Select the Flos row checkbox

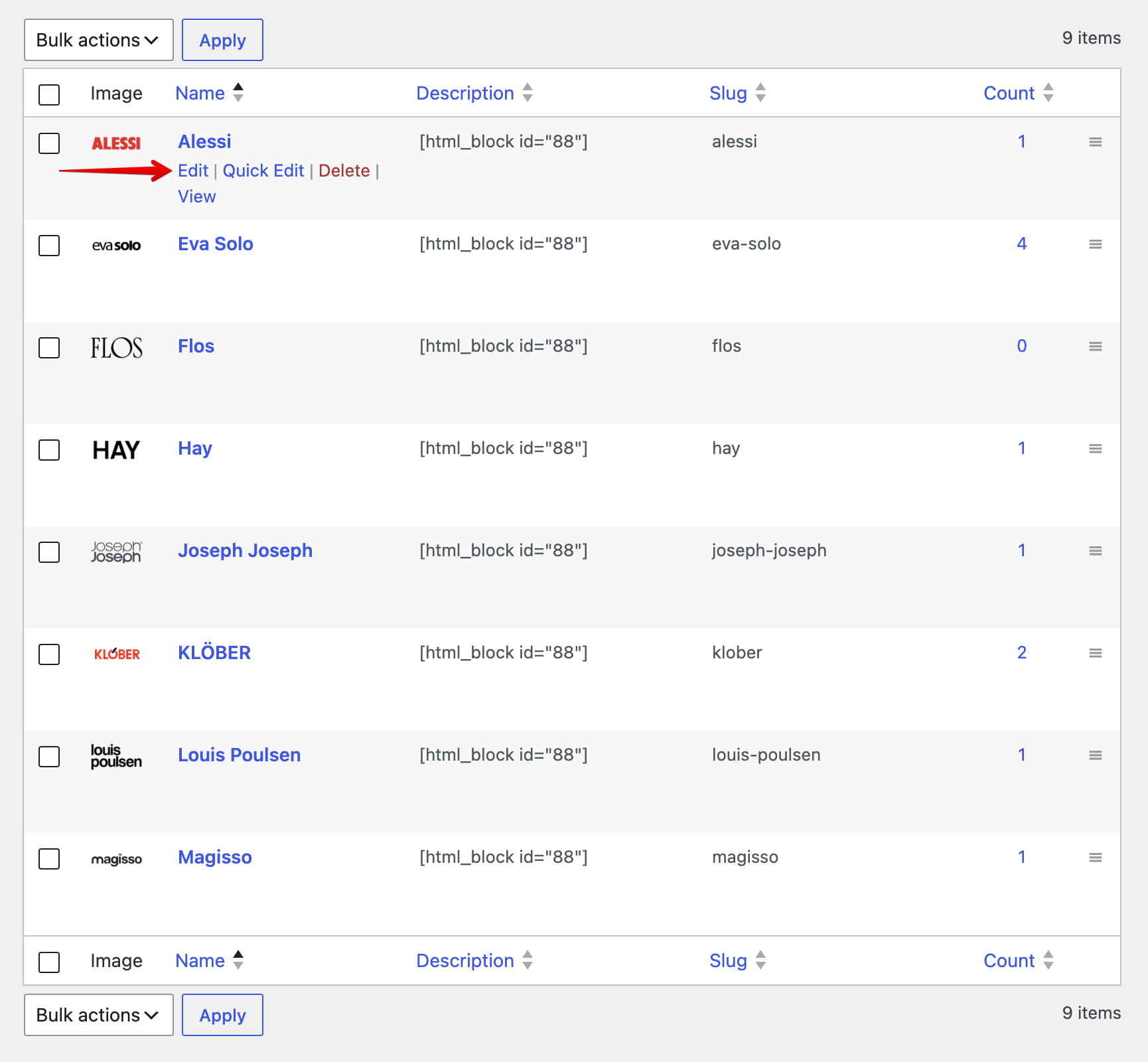[x=49, y=347]
